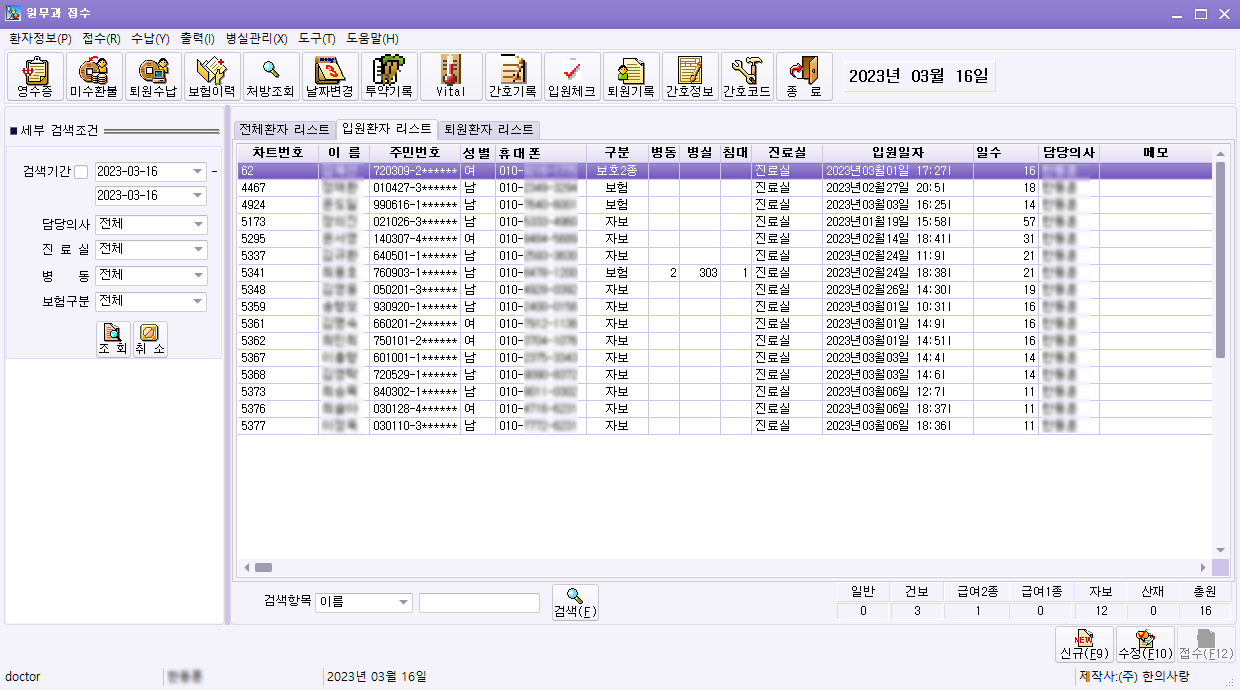Click the search text input field
The image size is (1240, 690).
pos(479,602)
